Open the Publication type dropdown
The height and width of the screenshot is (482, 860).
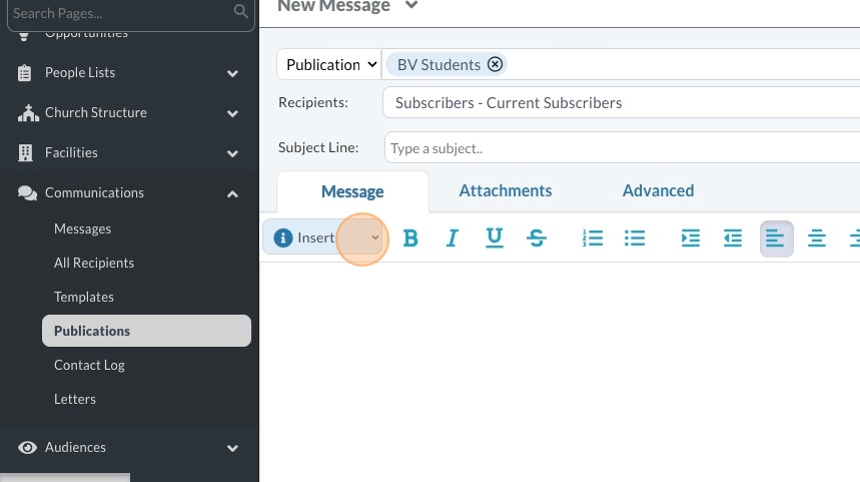tap(330, 64)
